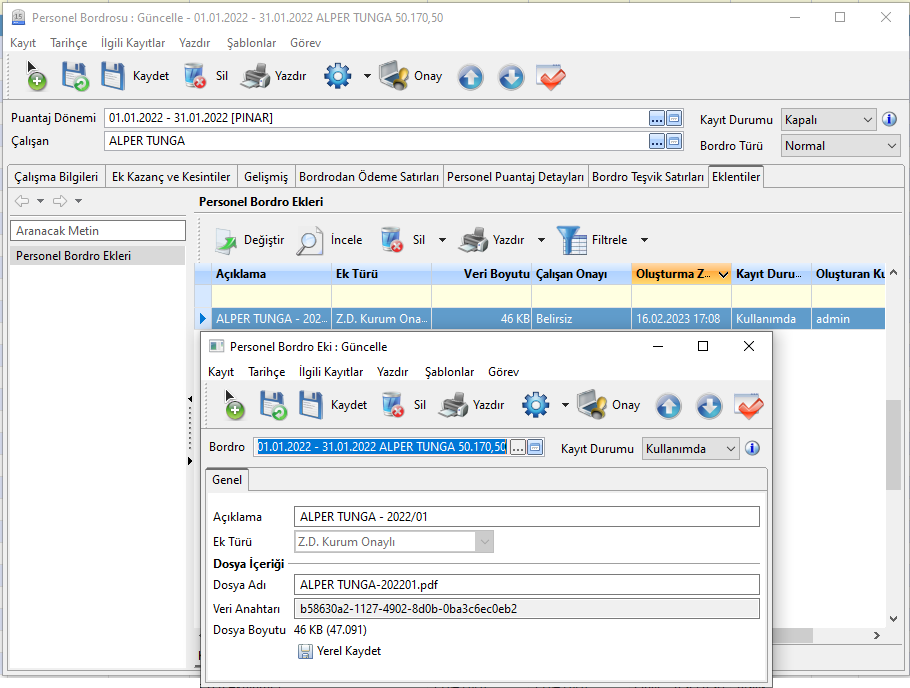The height and width of the screenshot is (688, 910).
Task: Click the blue down arrow in dialog toolbar
Action: click(709, 406)
